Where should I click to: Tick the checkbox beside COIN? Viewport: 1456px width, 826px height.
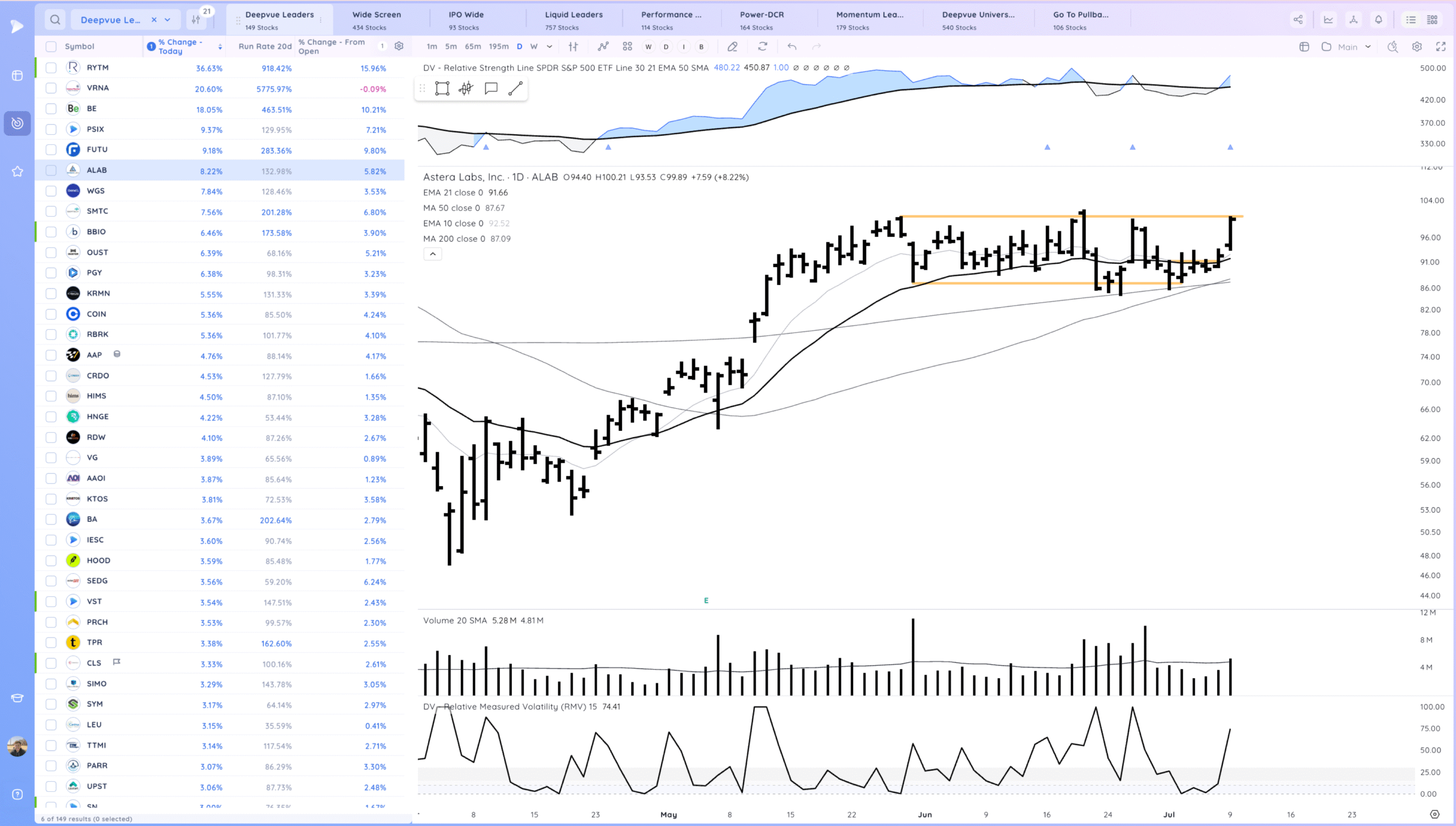pos(51,314)
